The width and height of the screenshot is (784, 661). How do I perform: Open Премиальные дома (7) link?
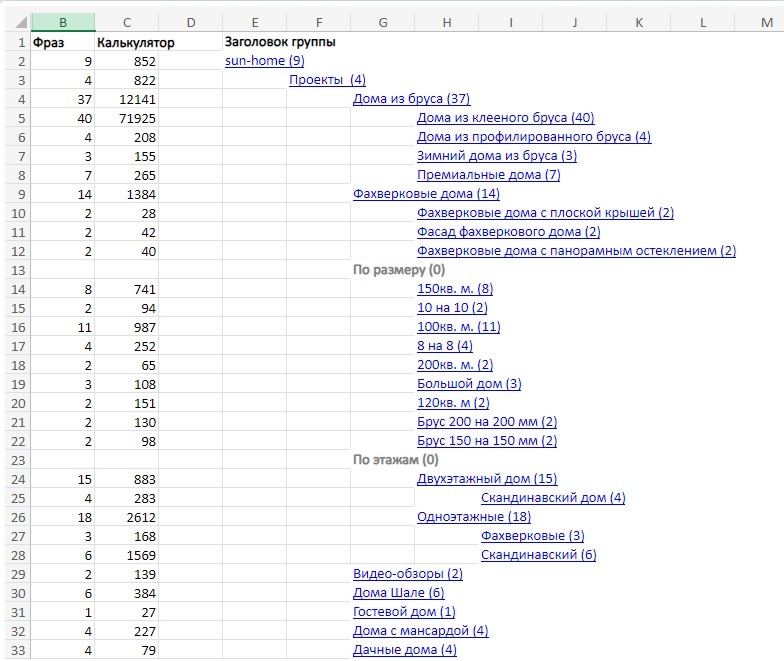tap(488, 175)
